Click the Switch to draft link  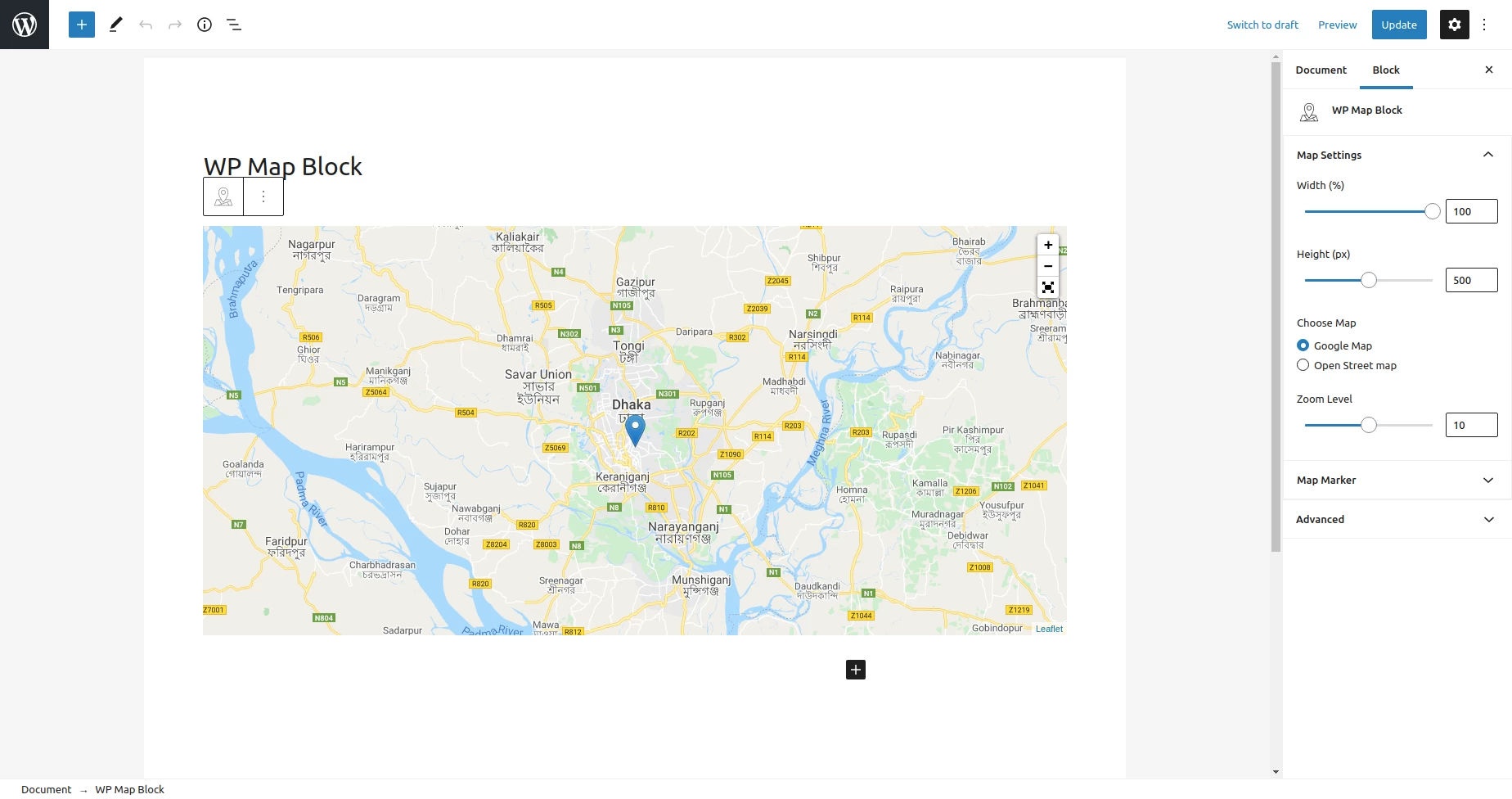[x=1262, y=25]
